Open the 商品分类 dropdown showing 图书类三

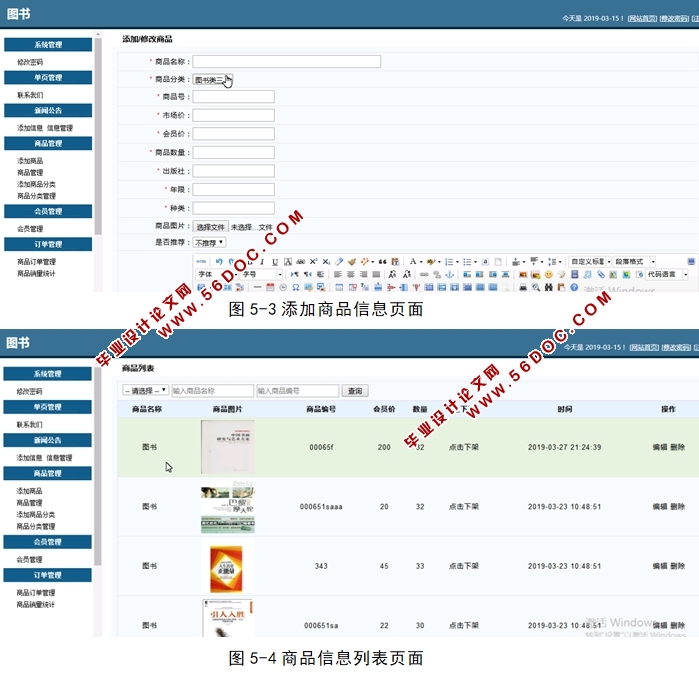click(213, 80)
